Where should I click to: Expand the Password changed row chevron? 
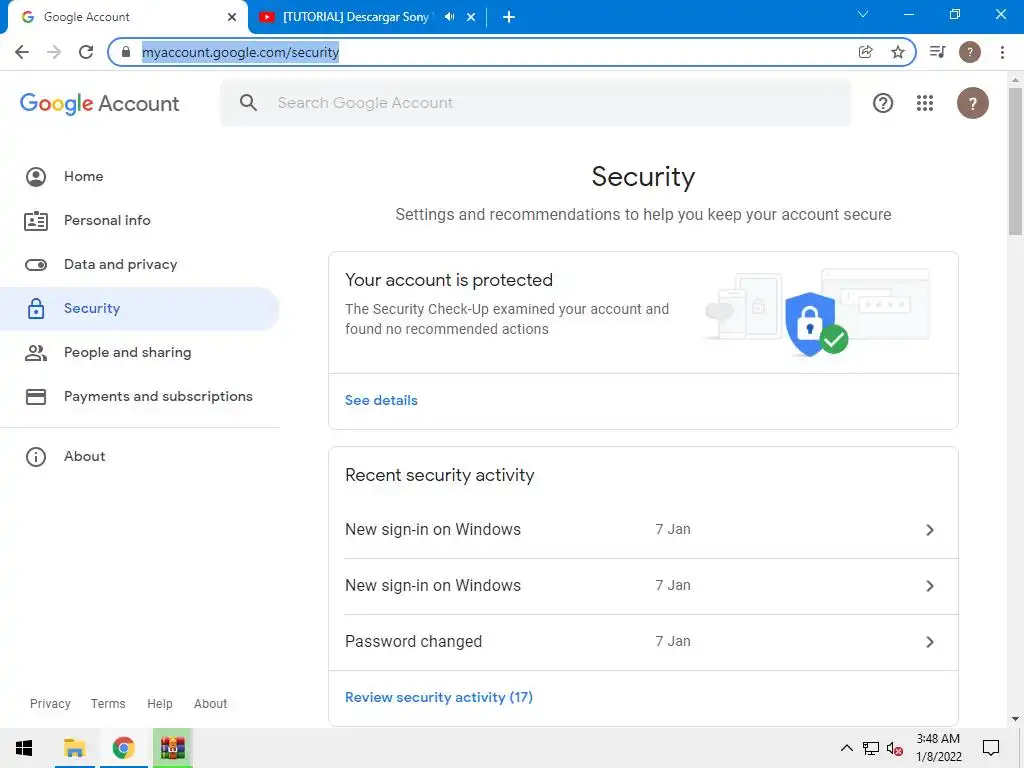930,642
